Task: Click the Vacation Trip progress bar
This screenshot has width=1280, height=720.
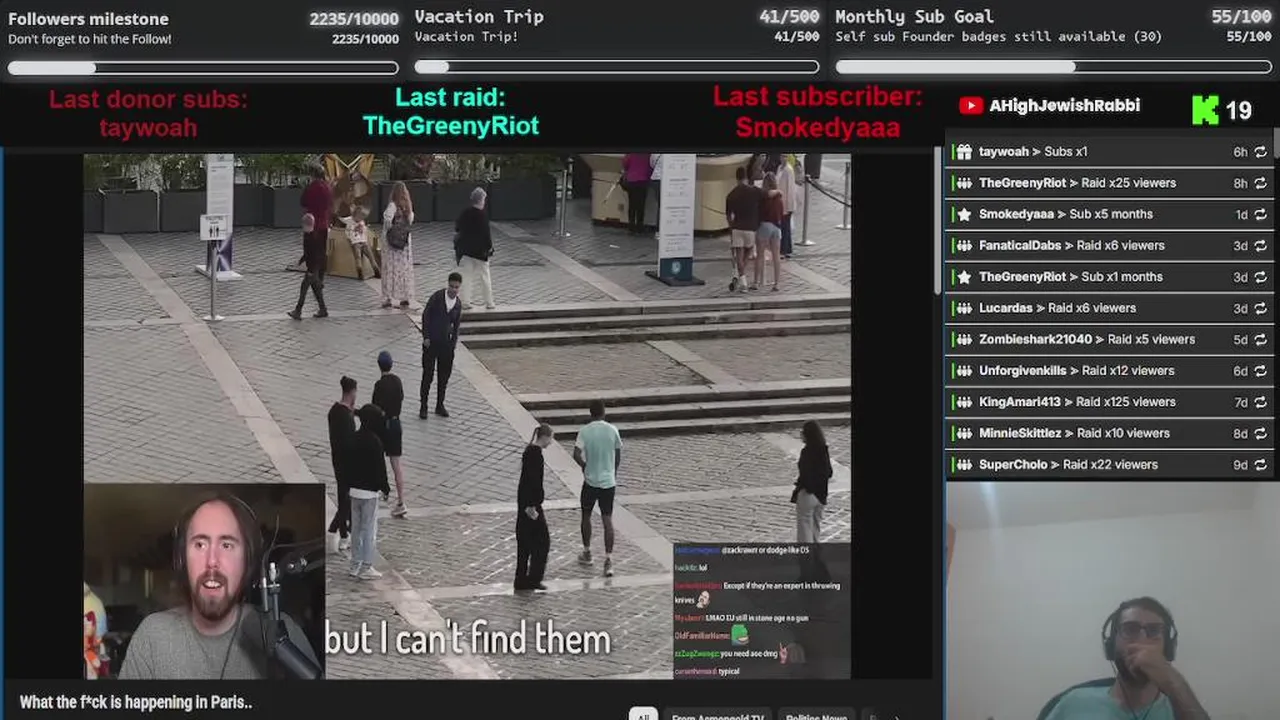Action: (617, 67)
